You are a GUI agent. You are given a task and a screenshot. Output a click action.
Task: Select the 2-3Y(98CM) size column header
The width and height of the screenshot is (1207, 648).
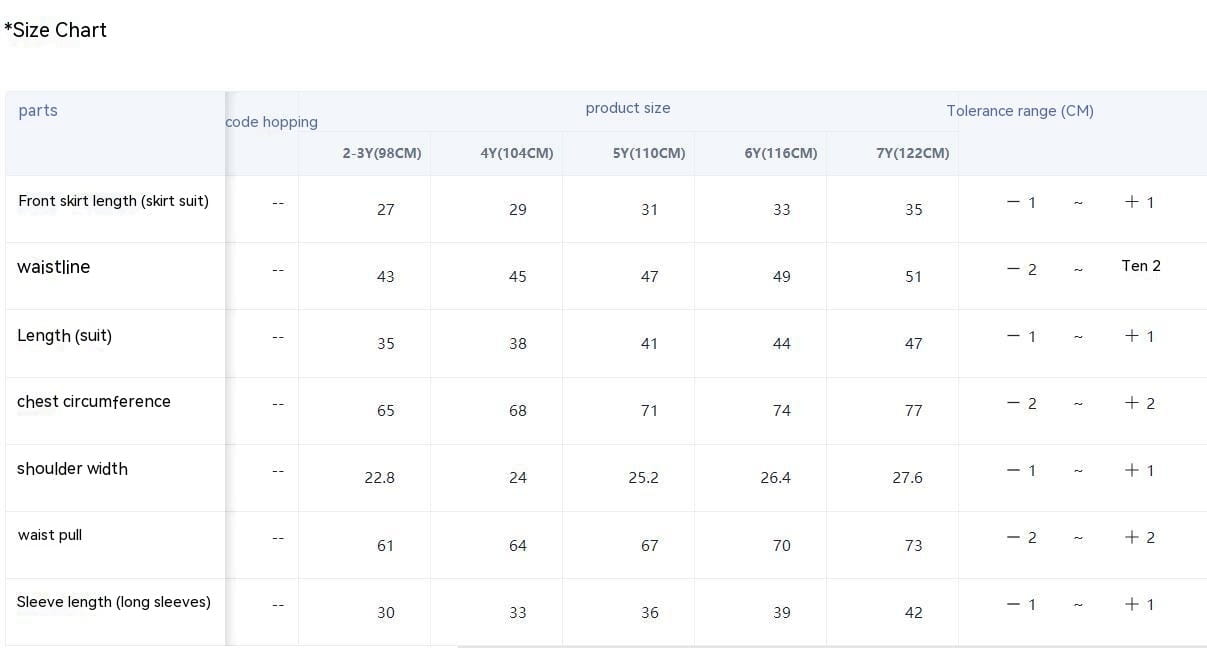382,153
